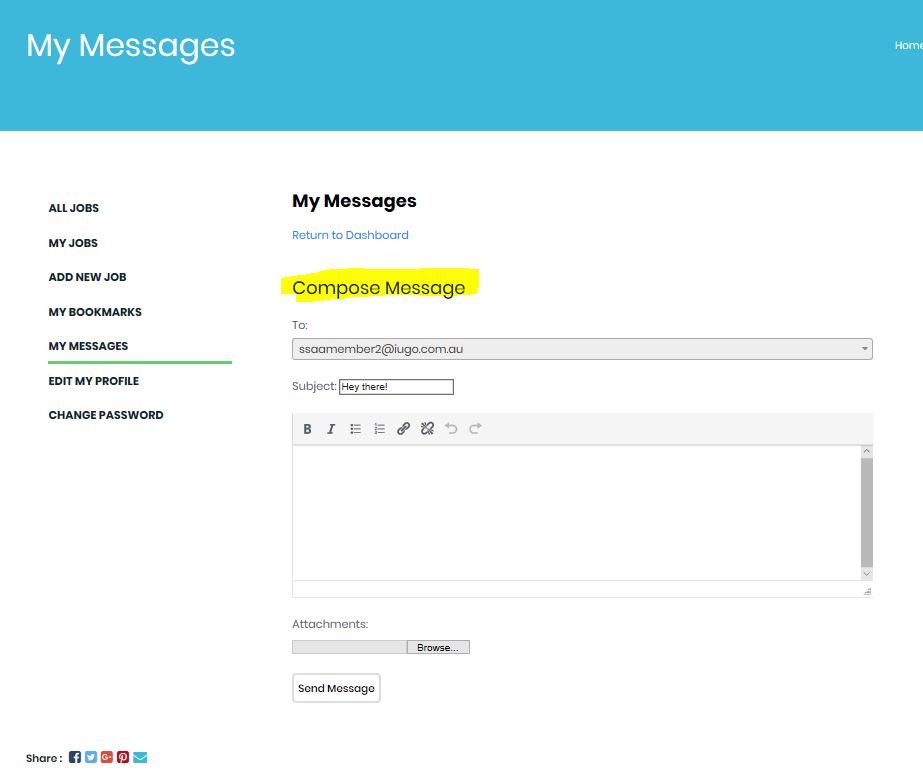923x778 pixels.
Task: Click the remove link icon
Action: [427, 429]
